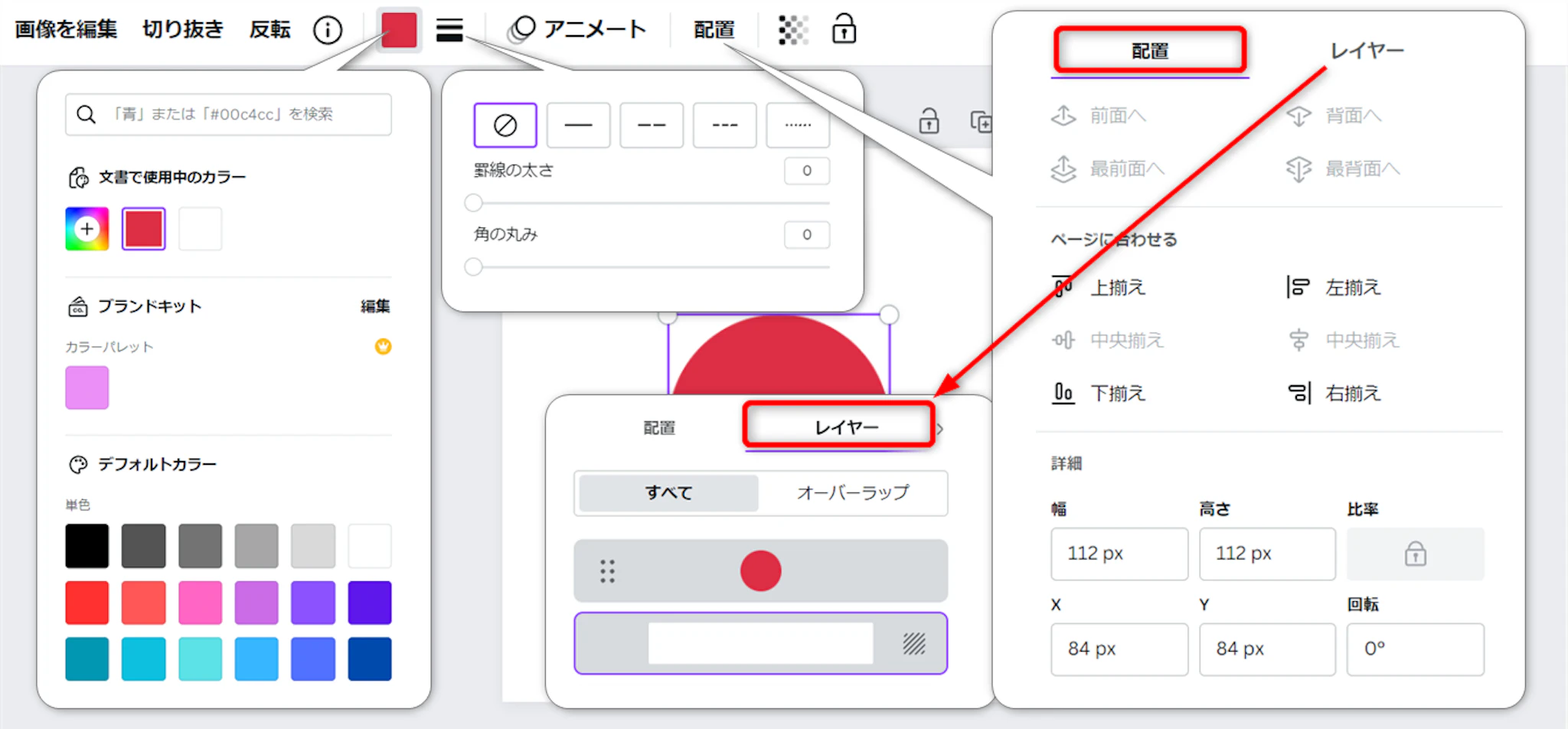
Task: Select the dotted line border style
Action: click(x=798, y=125)
